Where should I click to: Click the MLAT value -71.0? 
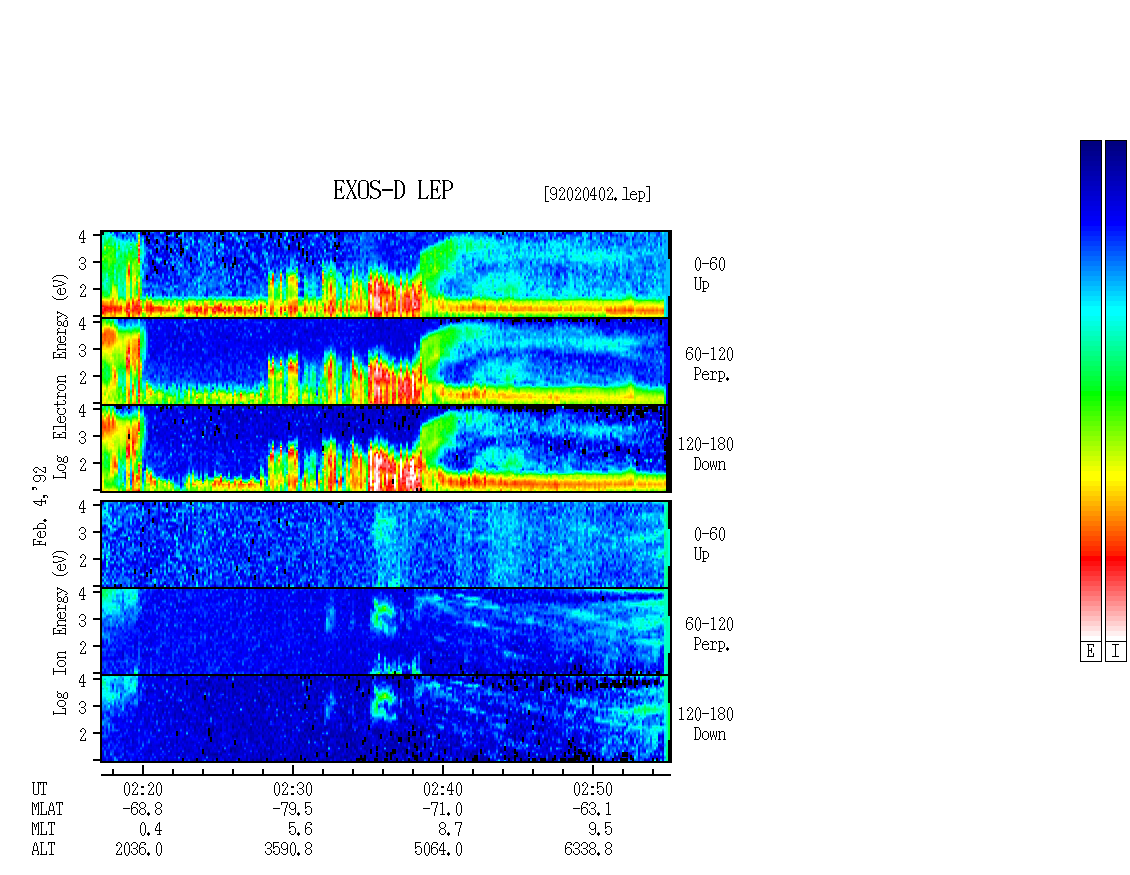[442, 809]
